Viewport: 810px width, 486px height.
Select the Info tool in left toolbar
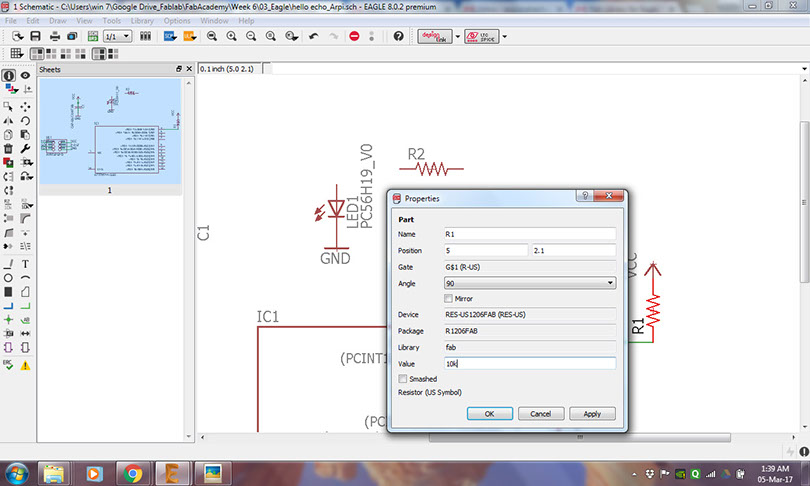tap(9, 75)
